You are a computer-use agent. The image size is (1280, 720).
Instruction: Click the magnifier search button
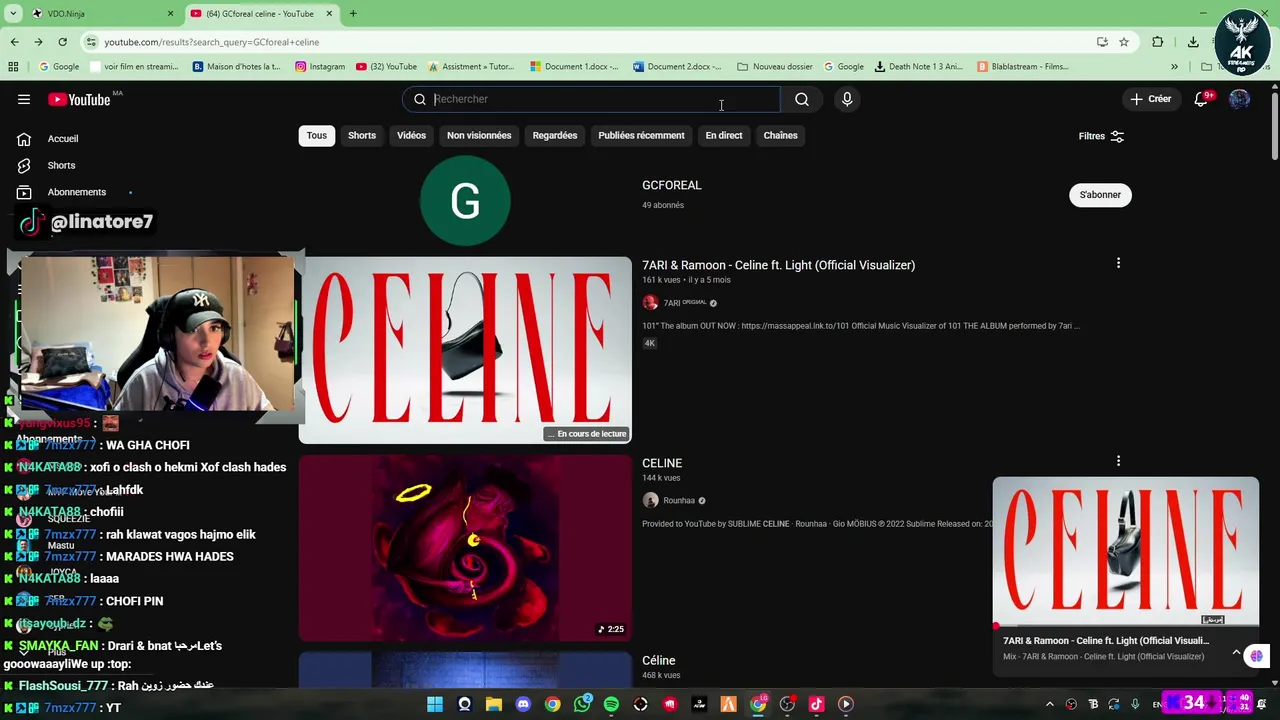click(x=802, y=99)
